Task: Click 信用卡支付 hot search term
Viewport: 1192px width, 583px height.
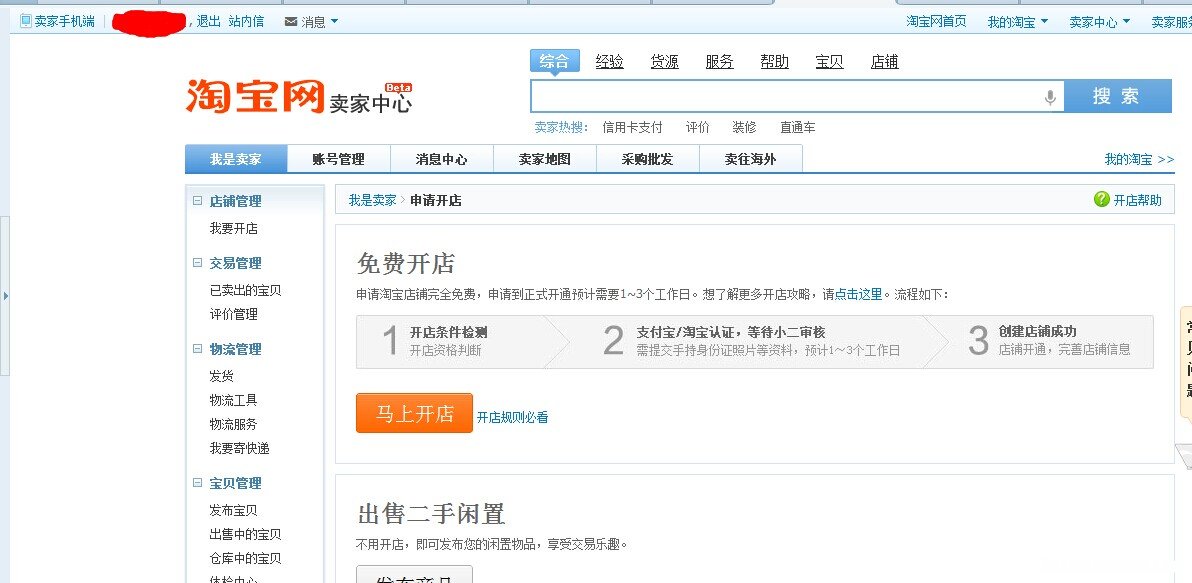Action: [x=632, y=127]
